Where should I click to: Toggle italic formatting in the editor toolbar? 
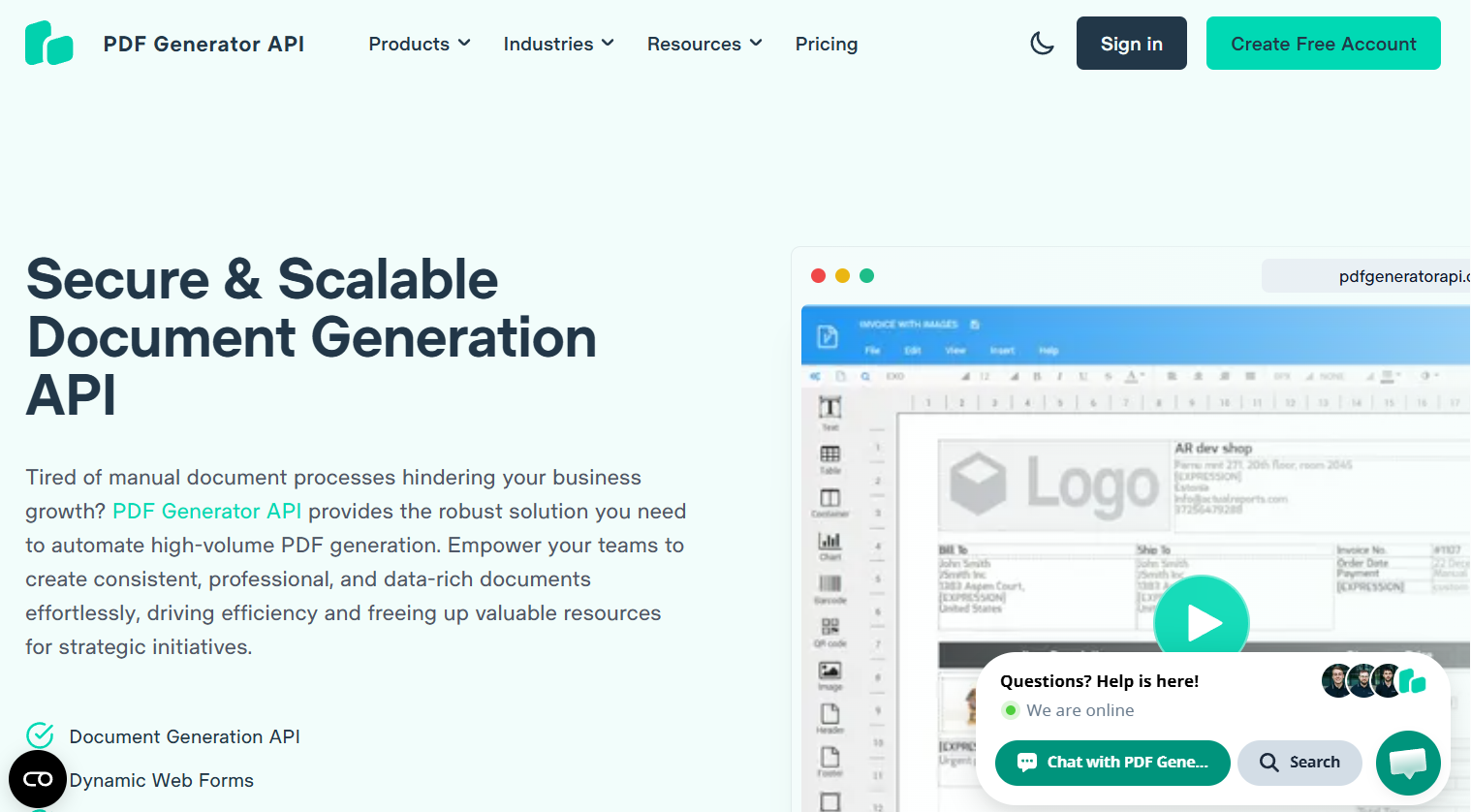point(1060,376)
